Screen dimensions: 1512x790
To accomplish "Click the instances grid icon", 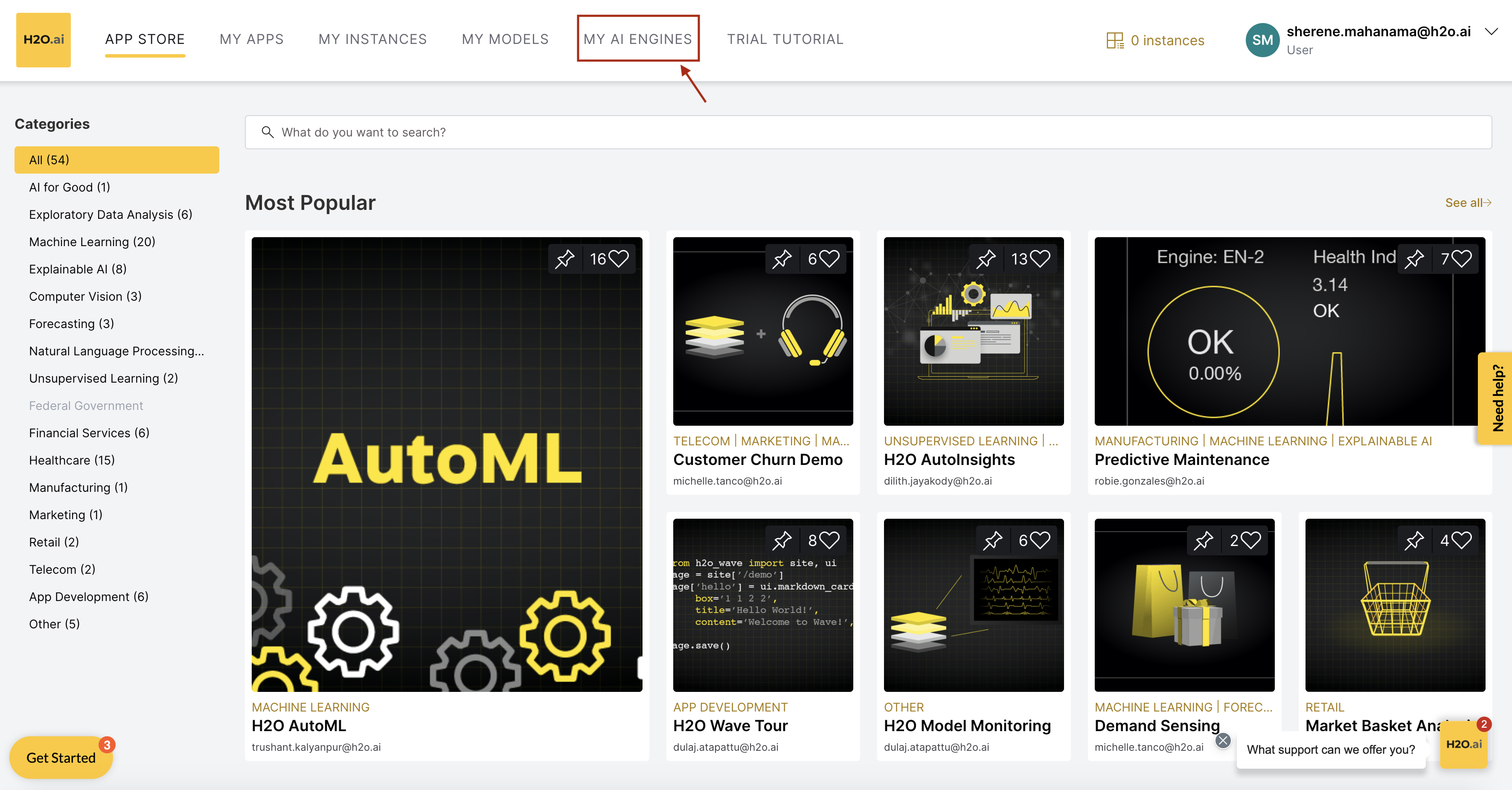I will [1115, 40].
